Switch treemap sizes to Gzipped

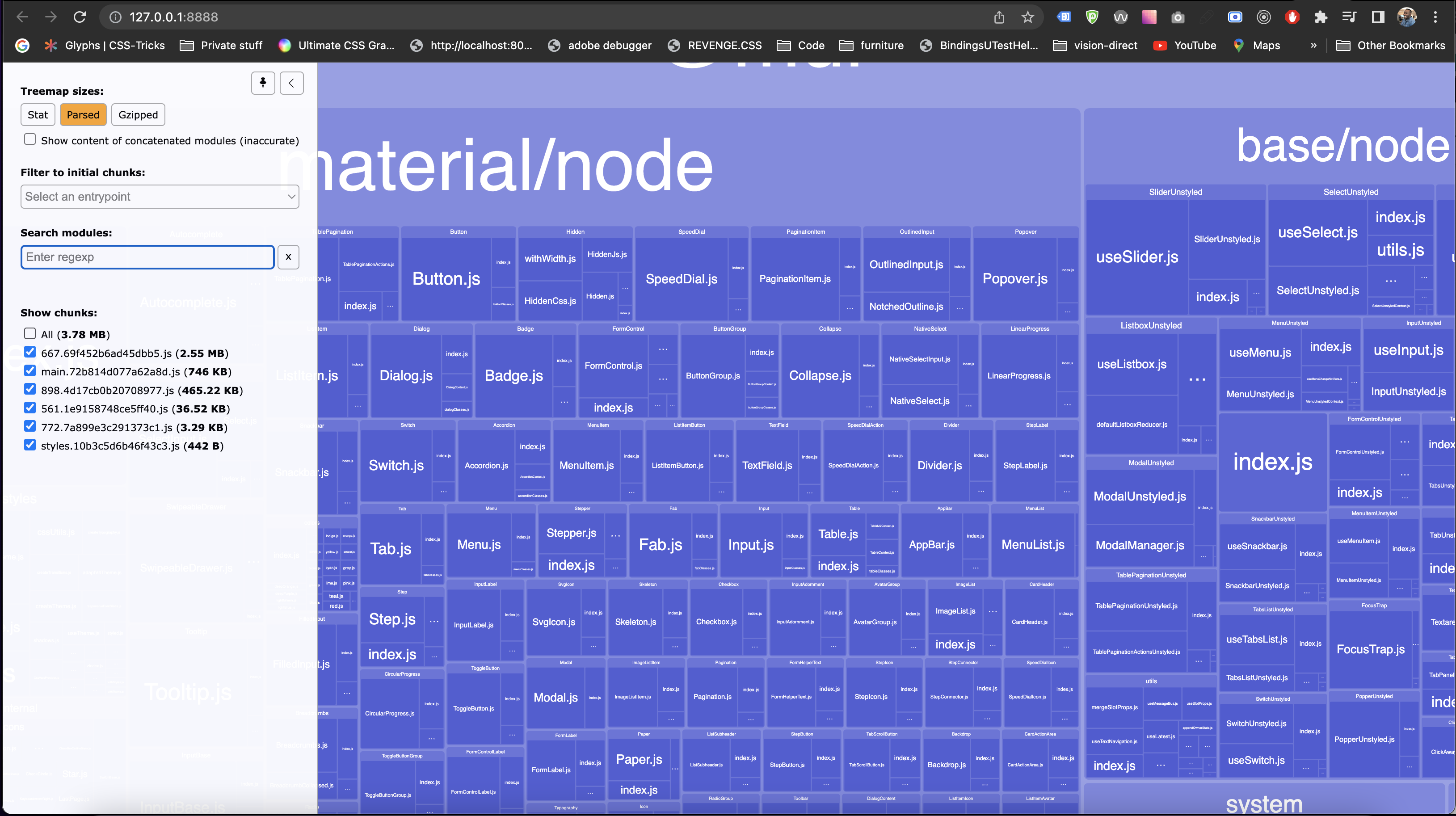[138, 115]
